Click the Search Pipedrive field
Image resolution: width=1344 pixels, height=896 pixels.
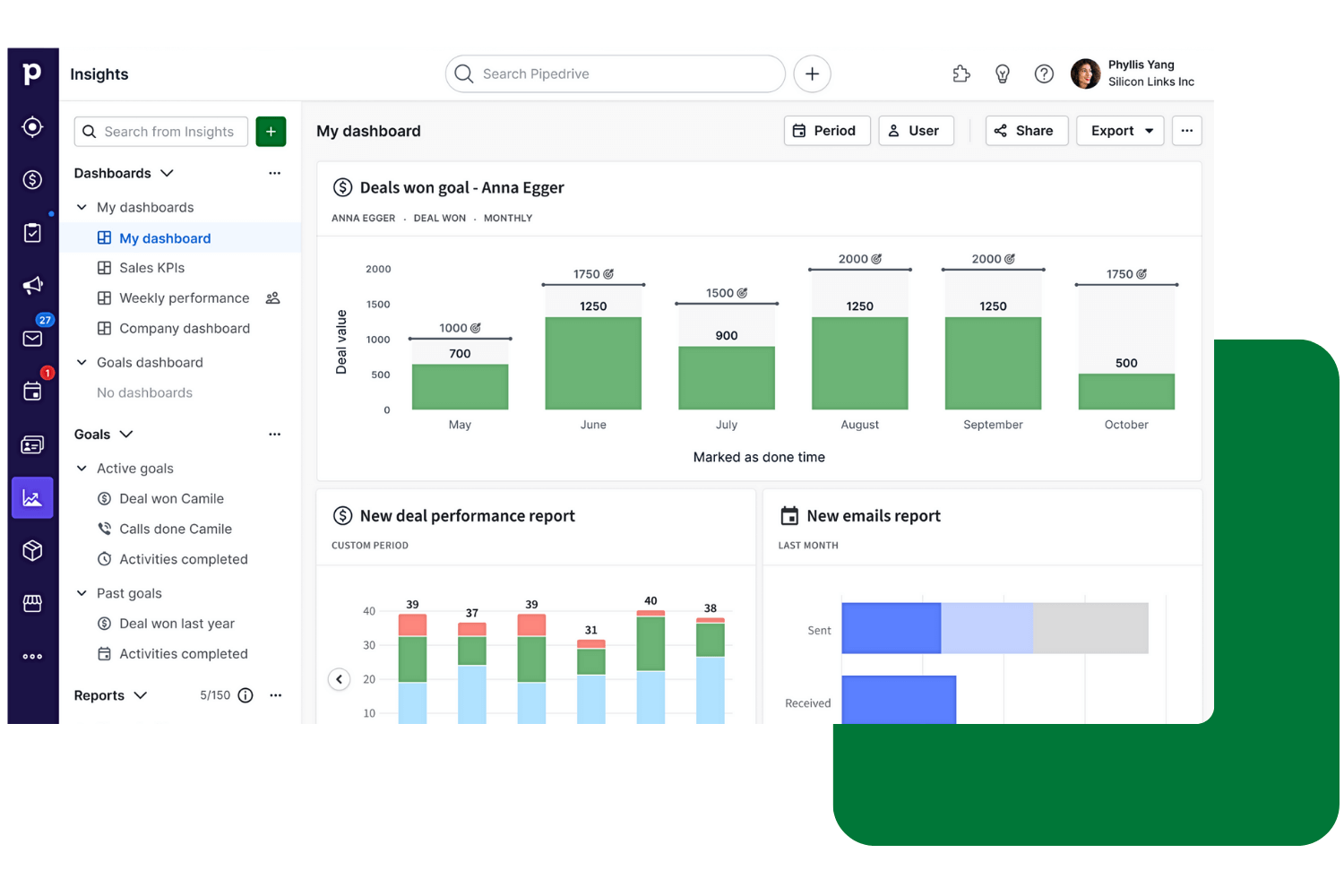tap(616, 73)
